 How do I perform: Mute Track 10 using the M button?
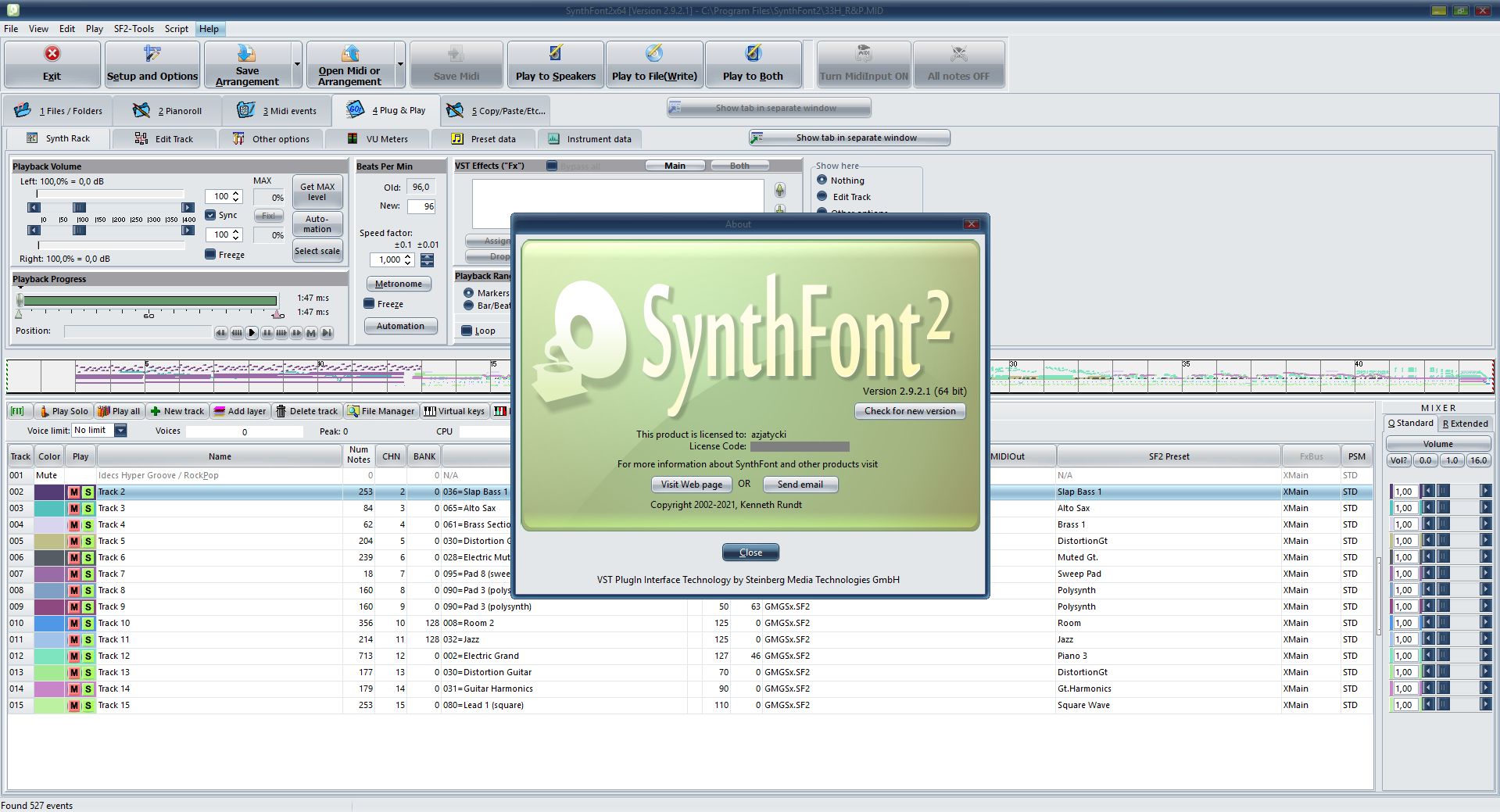point(74,624)
